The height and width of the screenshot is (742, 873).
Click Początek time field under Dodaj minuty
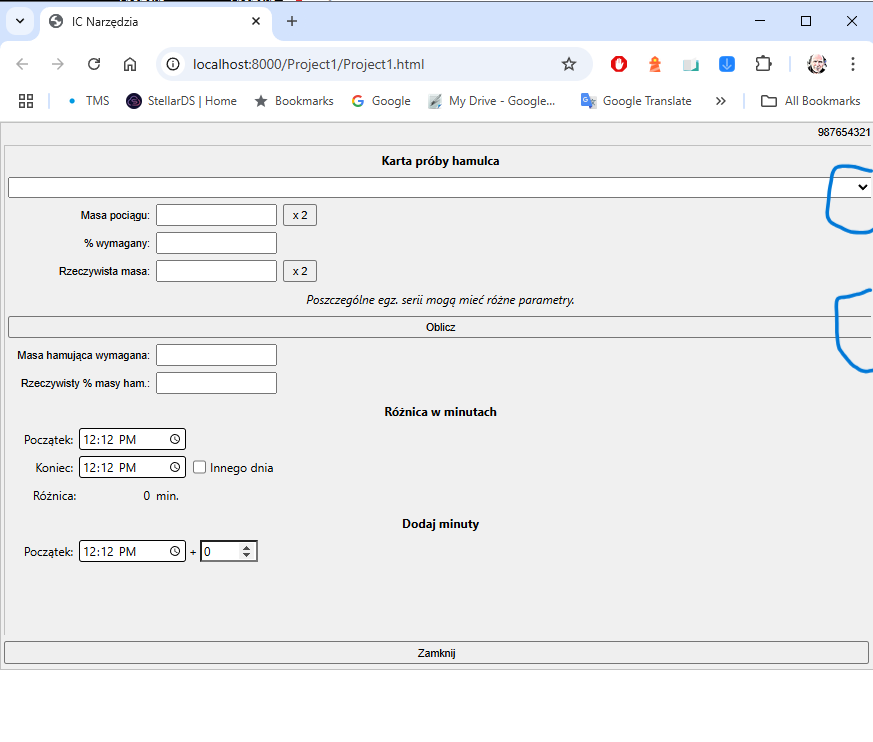132,551
